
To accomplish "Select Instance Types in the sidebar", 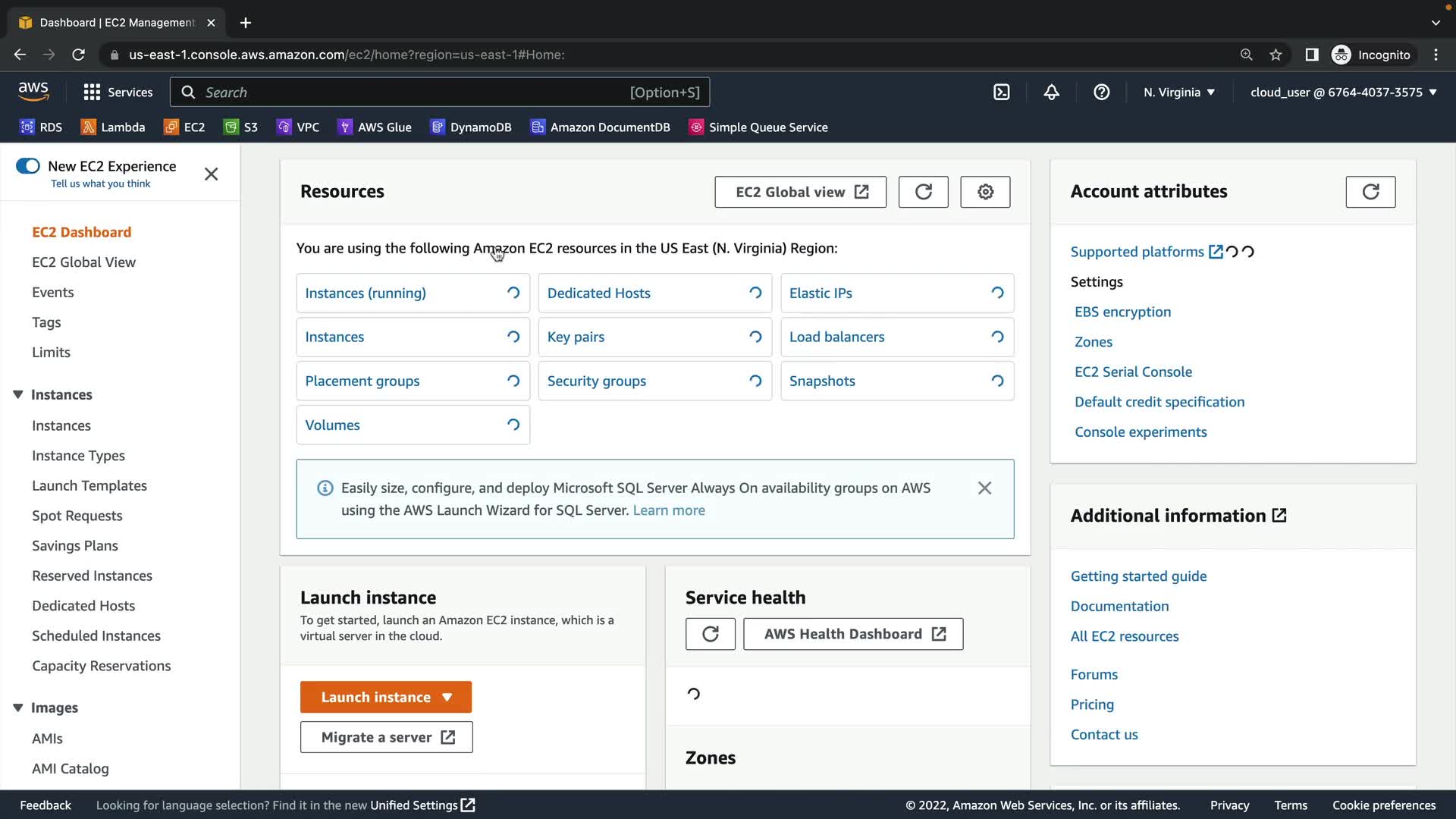I will (x=78, y=456).
